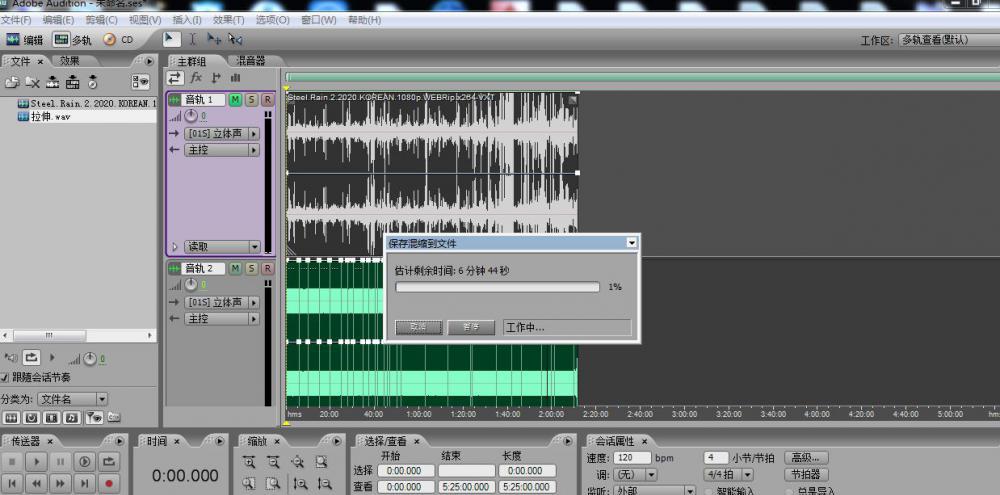This screenshot has height=495, width=1000.
Task: Open the 4/4拍 time signature dropdown
Action: coord(728,475)
